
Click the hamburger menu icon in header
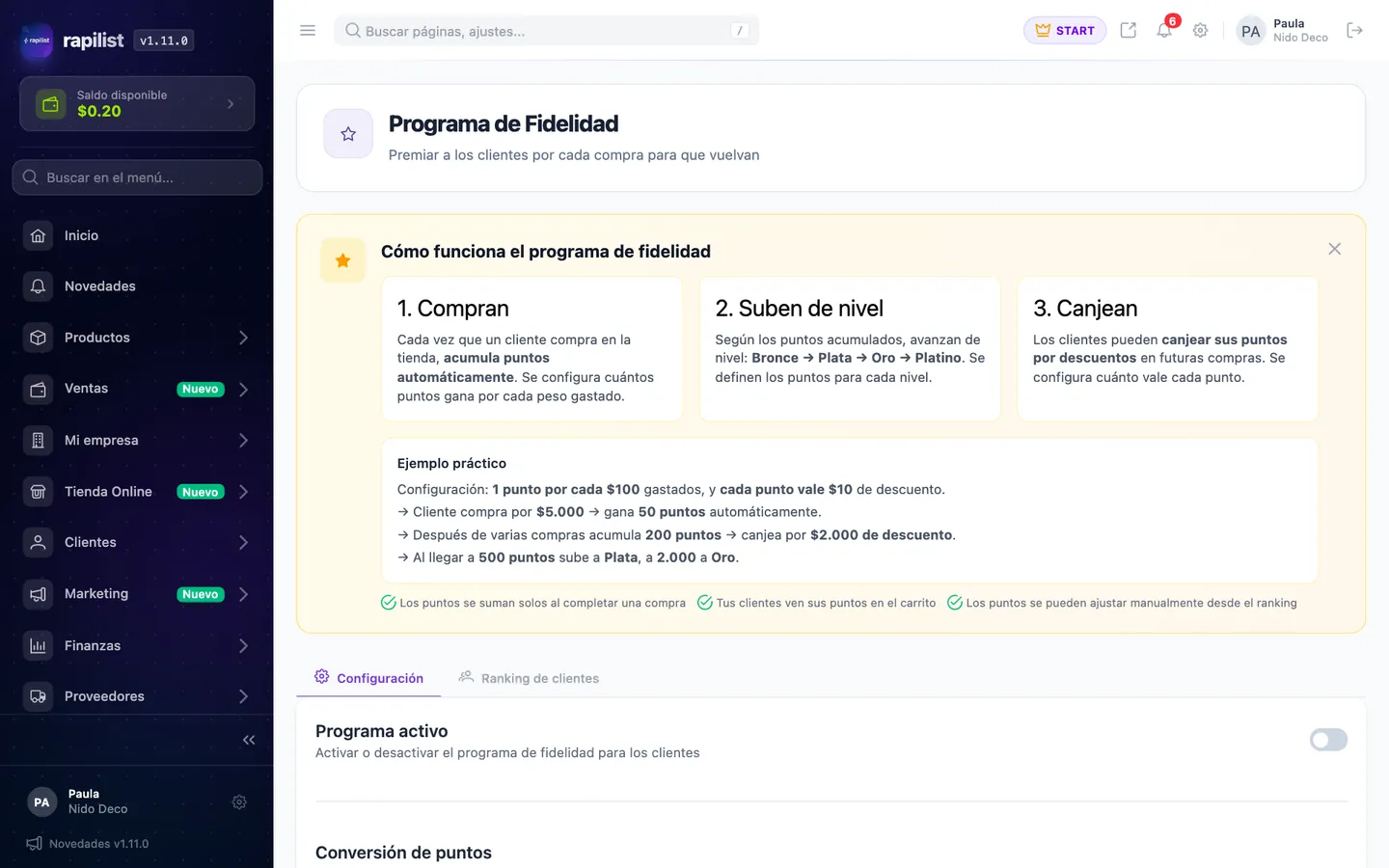click(308, 31)
